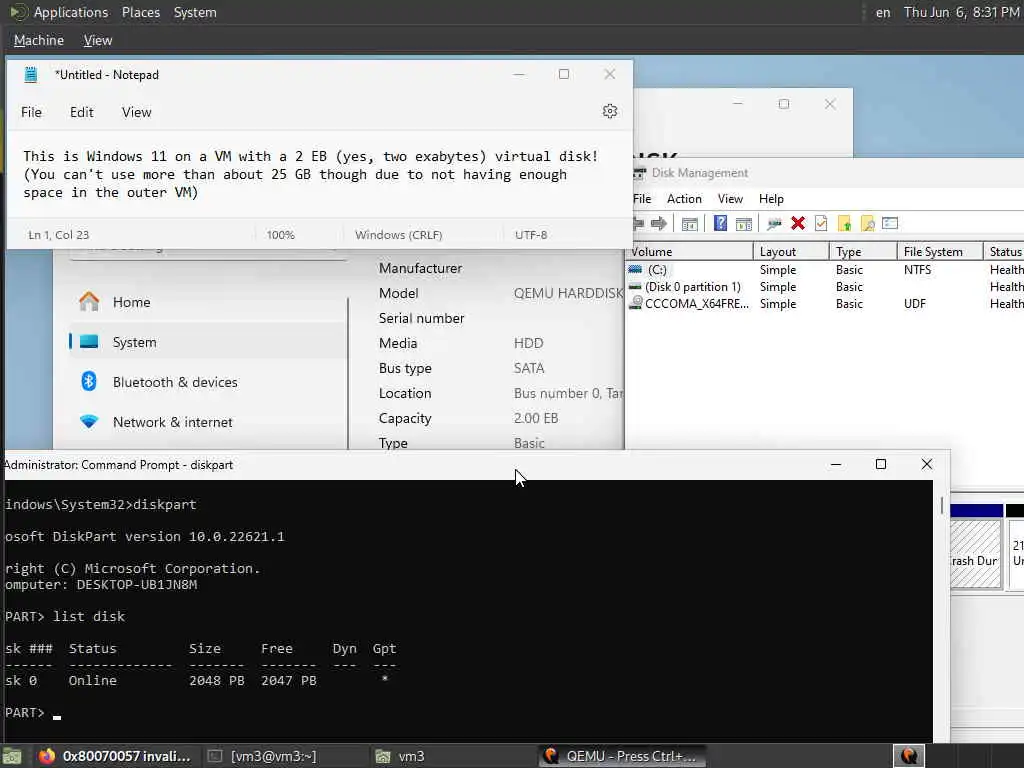Viewport: 1024px width, 768px height.
Task: Click Network wifi icon in Settings
Action: [x=89, y=422]
